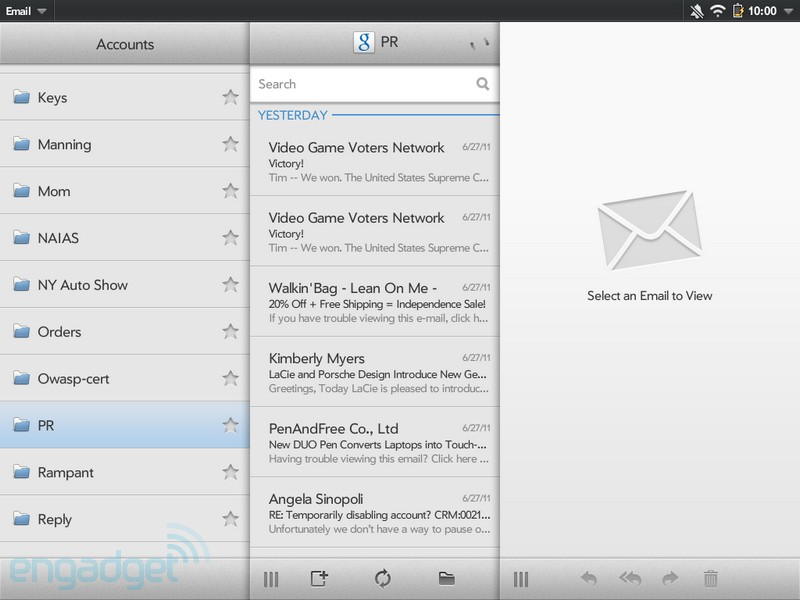Click in the Search field
Screen dimensions: 800x600
374,84
